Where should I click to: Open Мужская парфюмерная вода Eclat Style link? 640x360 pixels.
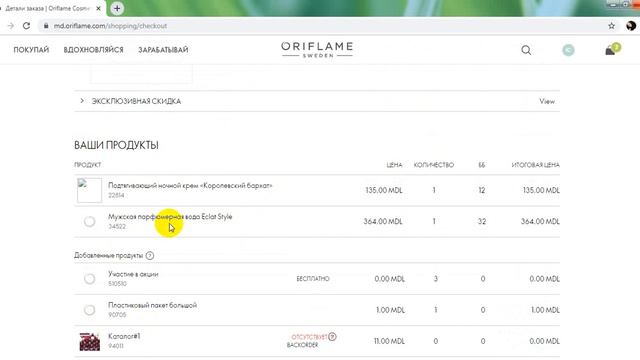(x=170, y=217)
